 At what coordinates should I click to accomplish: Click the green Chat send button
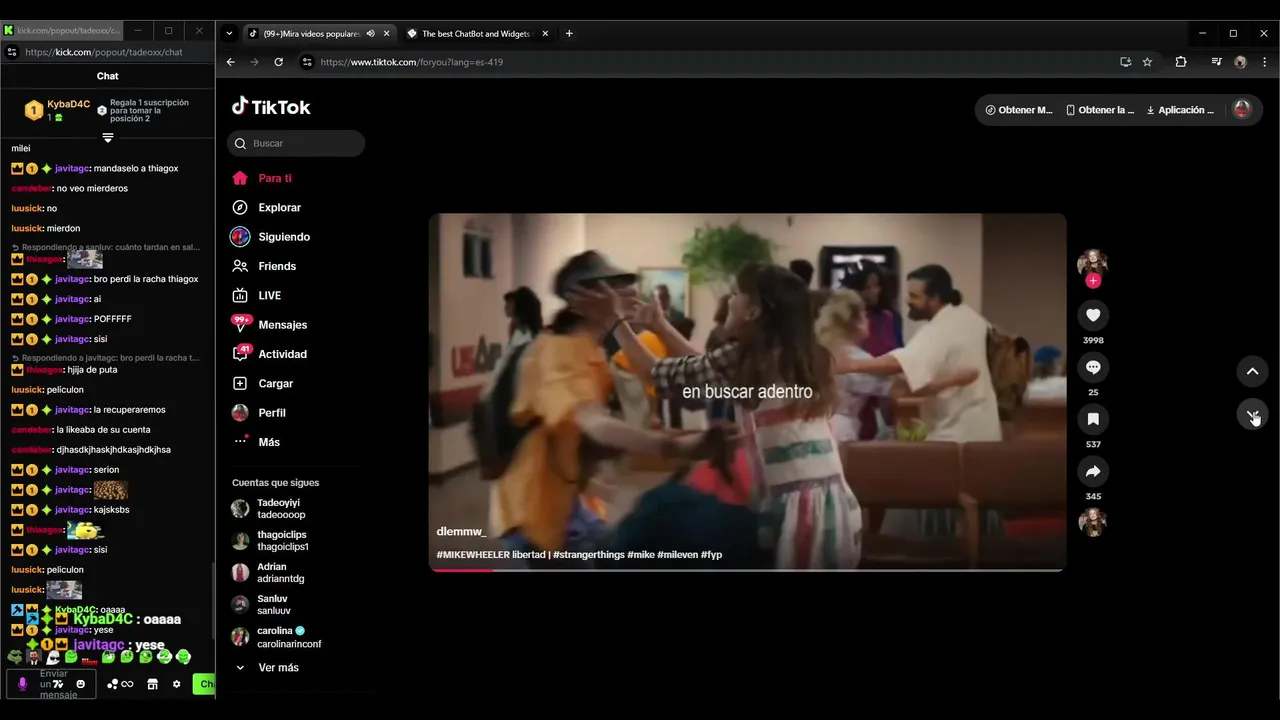click(x=204, y=684)
